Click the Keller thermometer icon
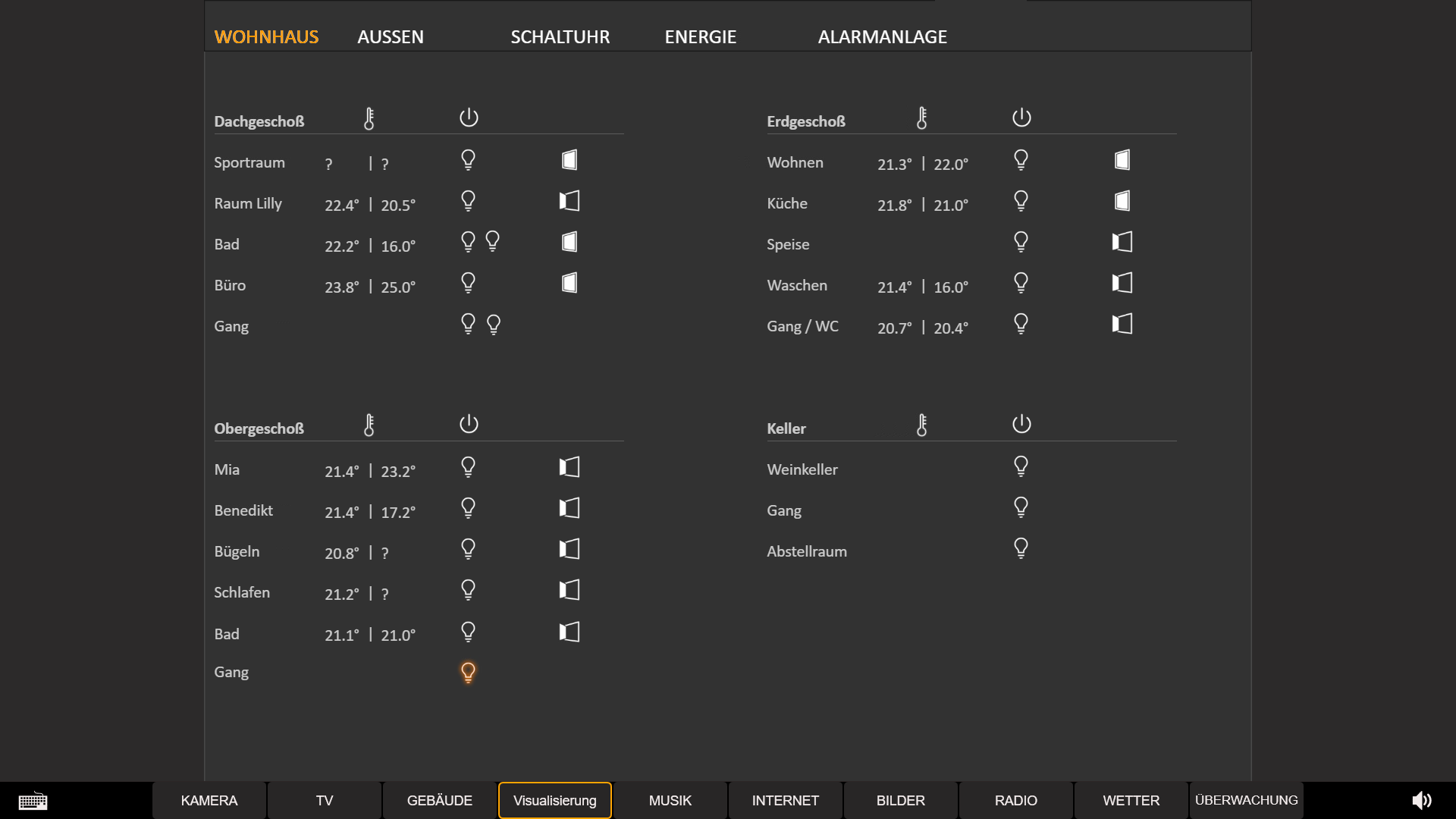 (921, 425)
